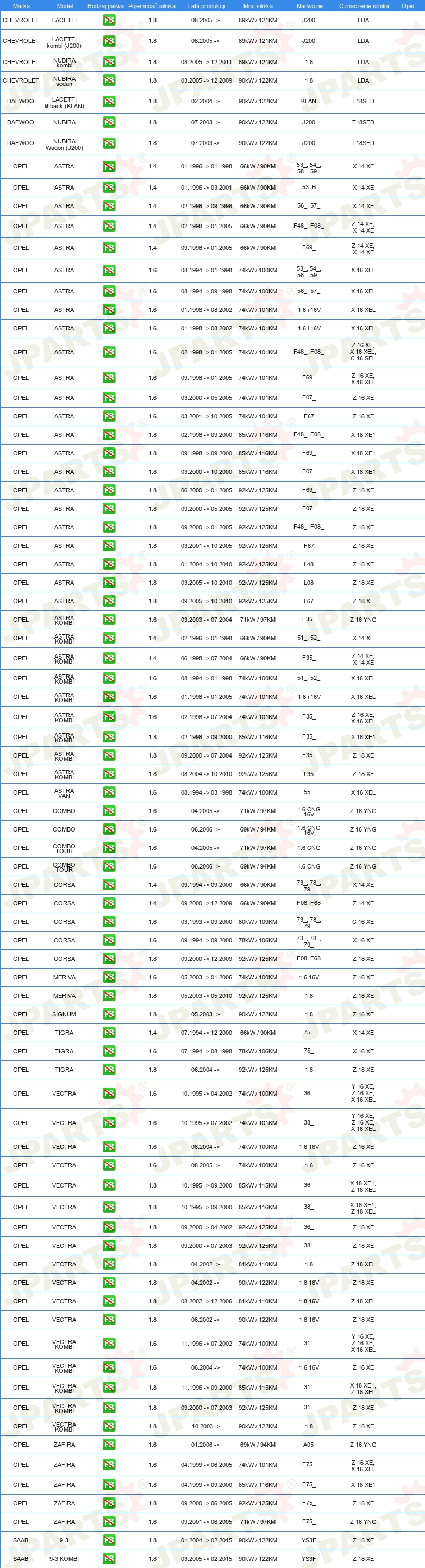Select the '07.1994 -> 12.2000' production cell
Screen dimensions: 425x1568
pos(207,1032)
